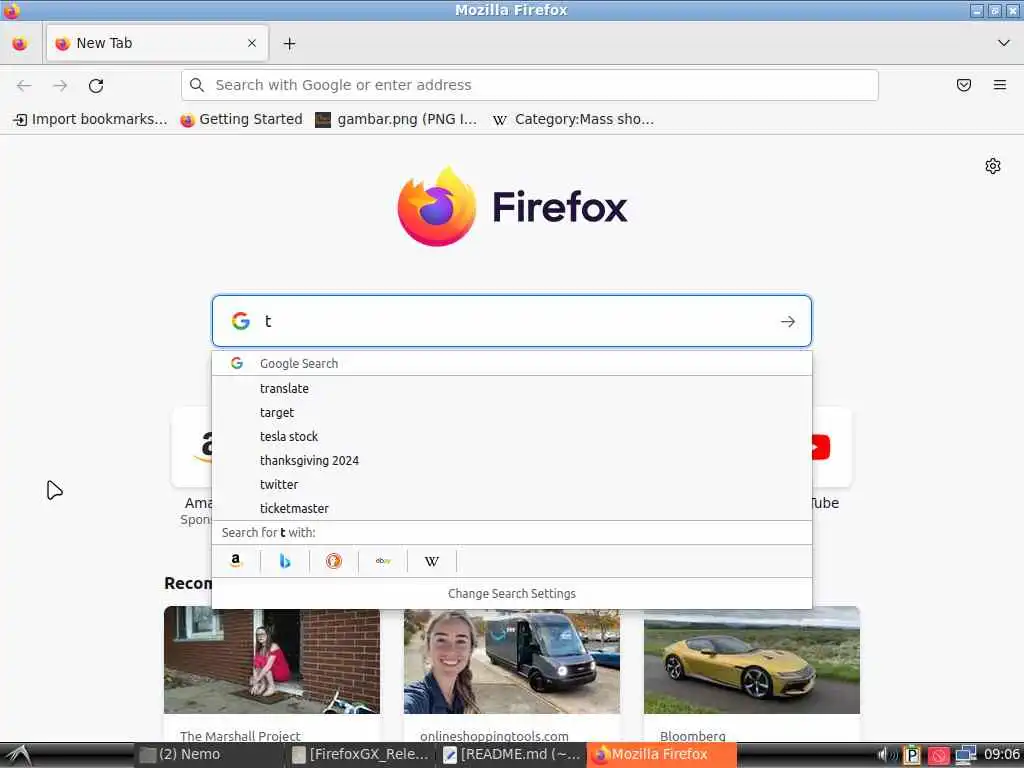Viewport: 1024px width, 768px height.
Task: Choose the 'thanksgiving 2024' suggestion
Action: (x=512, y=460)
